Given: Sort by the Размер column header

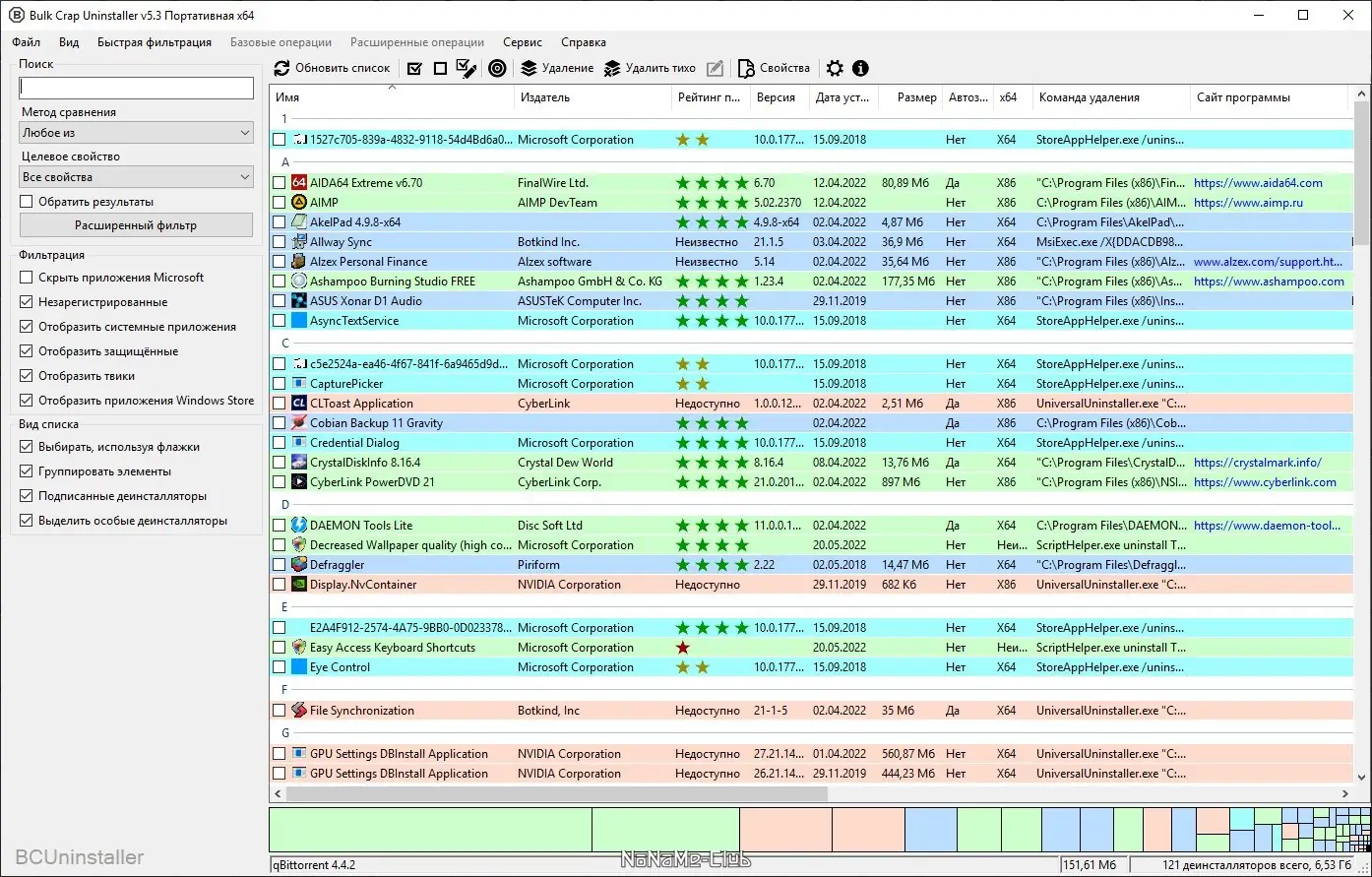Looking at the screenshot, I should 908,97.
